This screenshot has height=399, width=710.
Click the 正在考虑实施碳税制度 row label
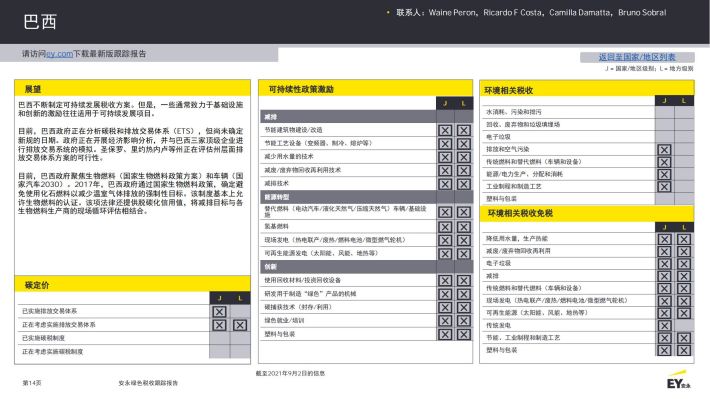[53, 352]
